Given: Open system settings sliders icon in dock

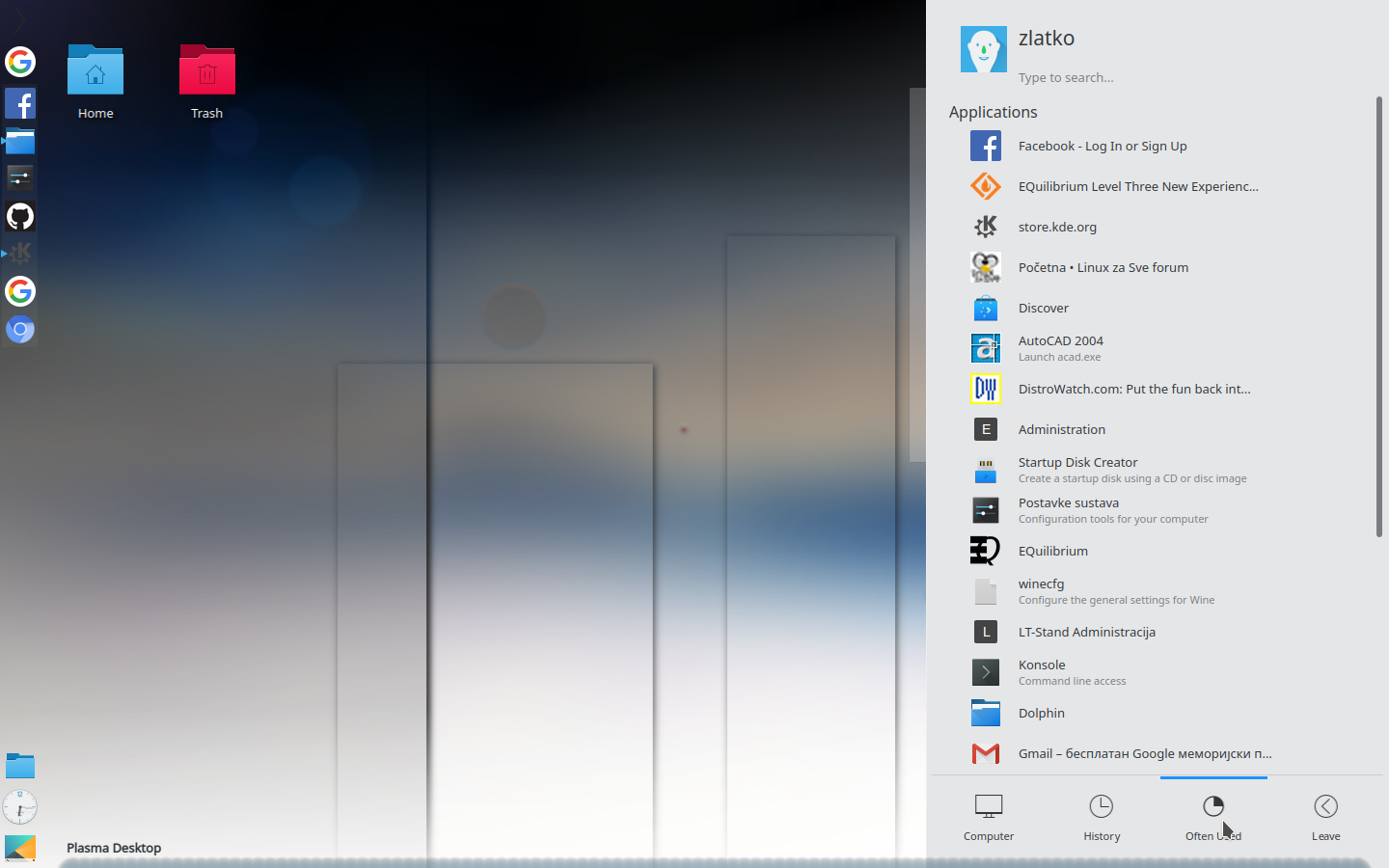Looking at the screenshot, I should coord(20,178).
